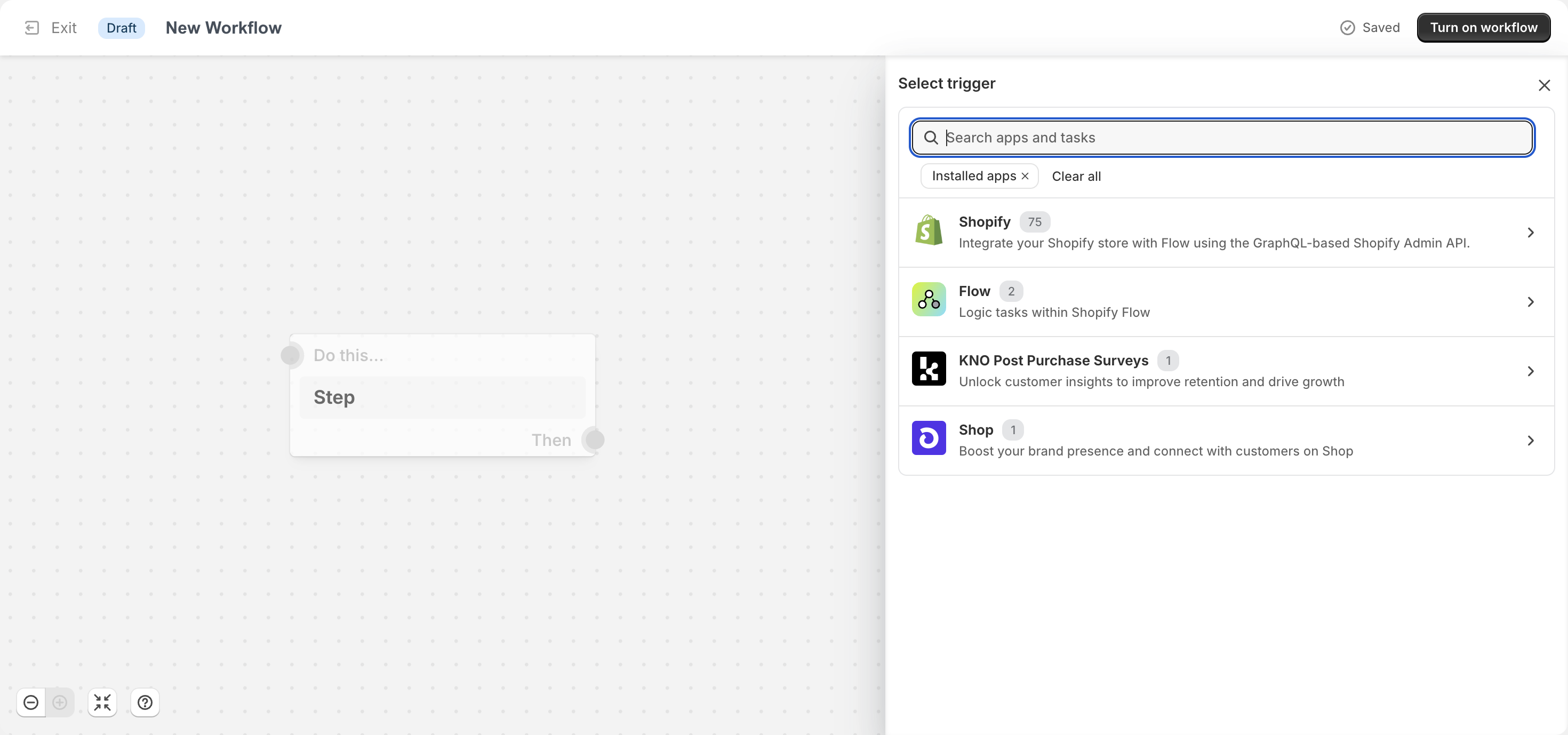The image size is (1568, 735).
Task: Open the Flow app name
Action: pos(974,292)
